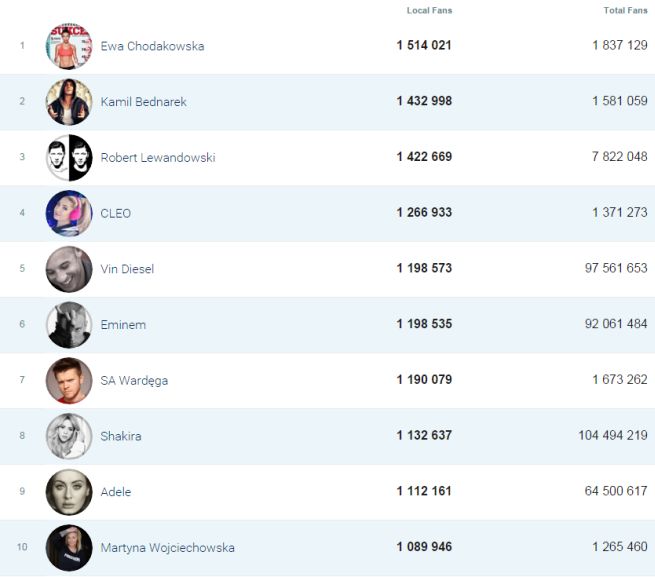Open Robert Lewandowski's page link

click(157, 158)
